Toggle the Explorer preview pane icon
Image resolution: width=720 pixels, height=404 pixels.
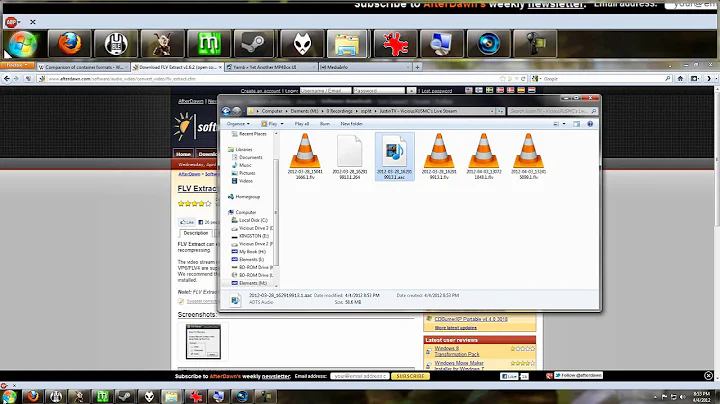(x=577, y=124)
